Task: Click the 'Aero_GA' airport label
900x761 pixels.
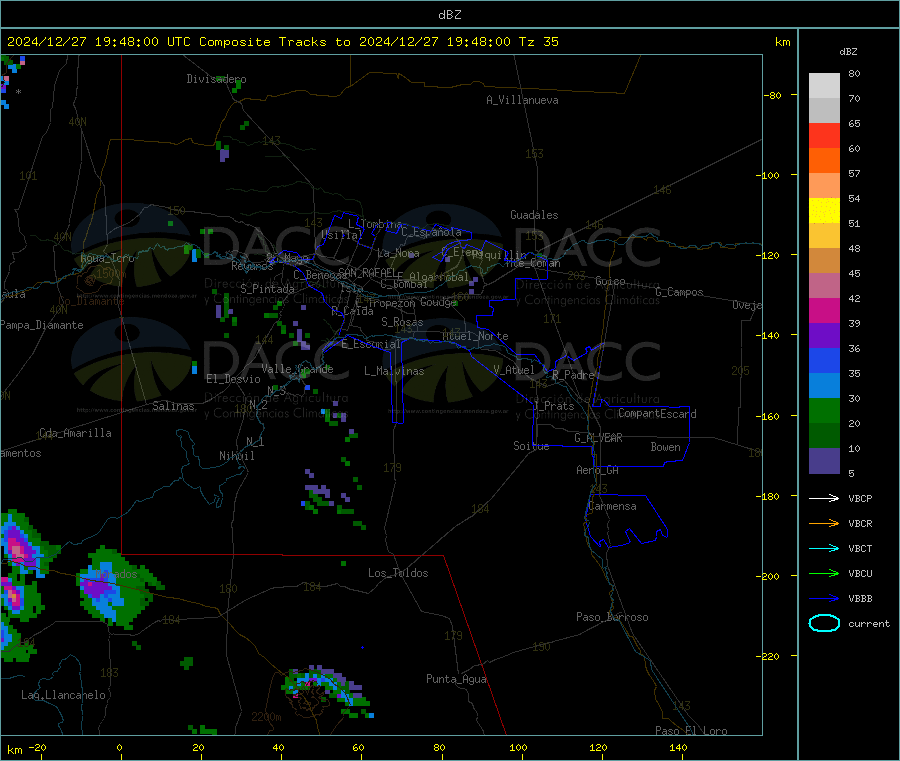Action: 598,470
